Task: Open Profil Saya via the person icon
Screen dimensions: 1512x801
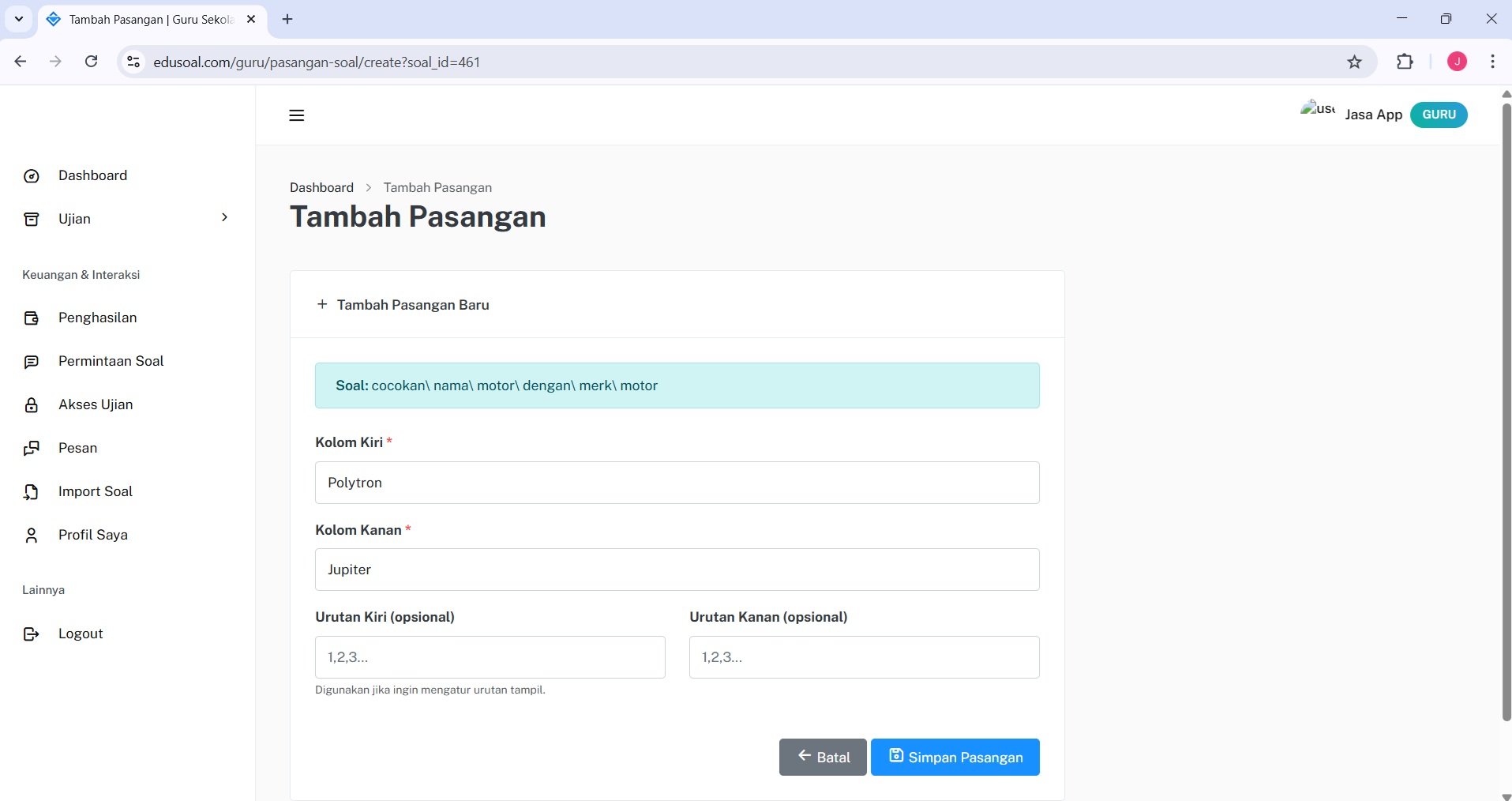Action: pos(32,535)
